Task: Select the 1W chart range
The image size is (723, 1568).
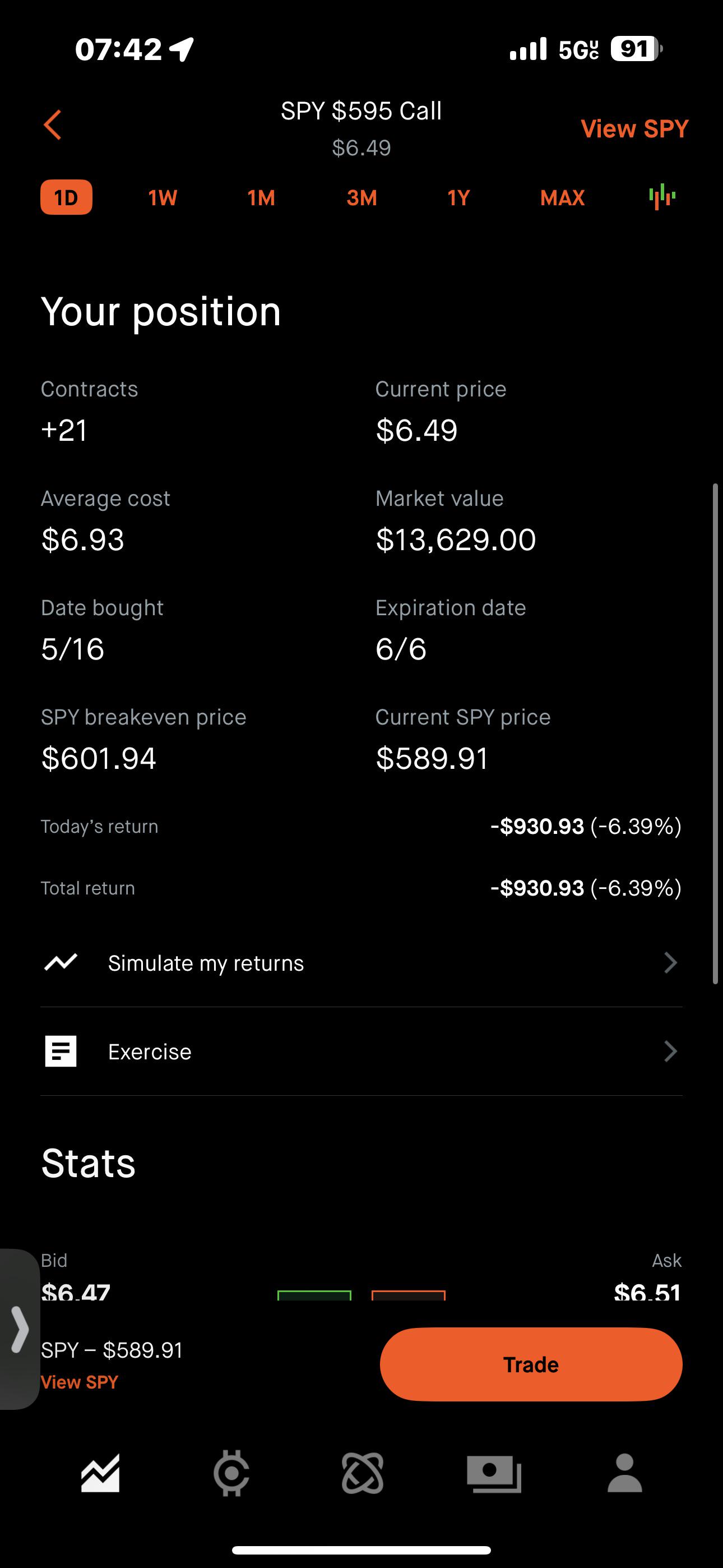Action: coord(163,197)
